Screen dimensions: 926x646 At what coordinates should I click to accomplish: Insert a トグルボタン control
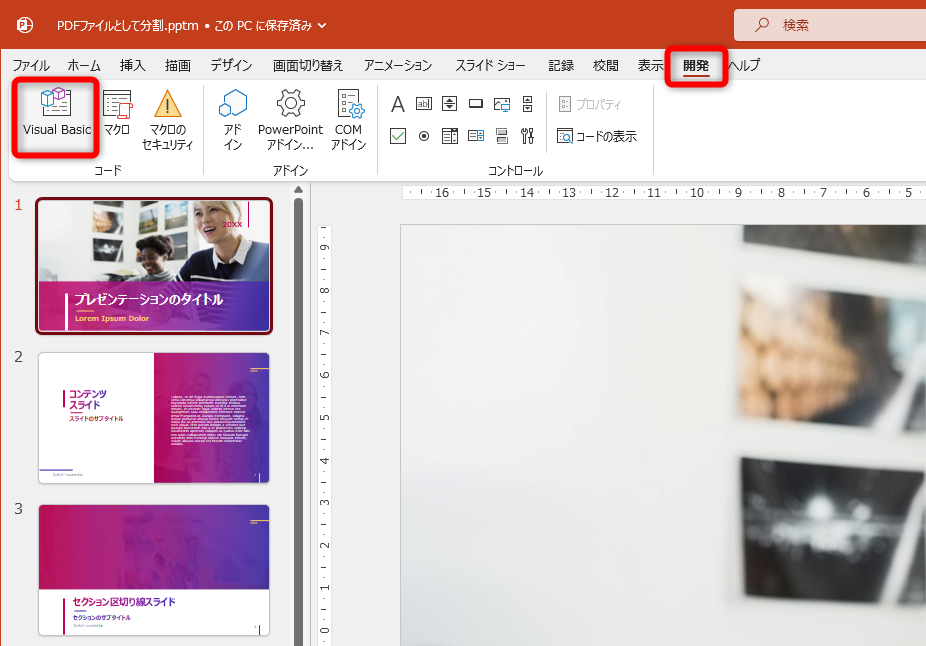point(503,135)
